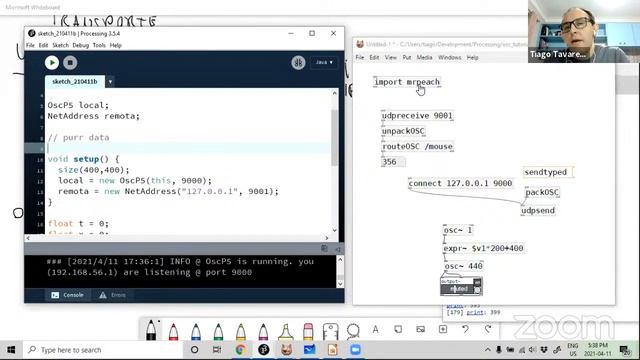This screenshot has width=640, height=360.
Task: Switch to the Console tab in Processing
Action: tap(67, 295)
